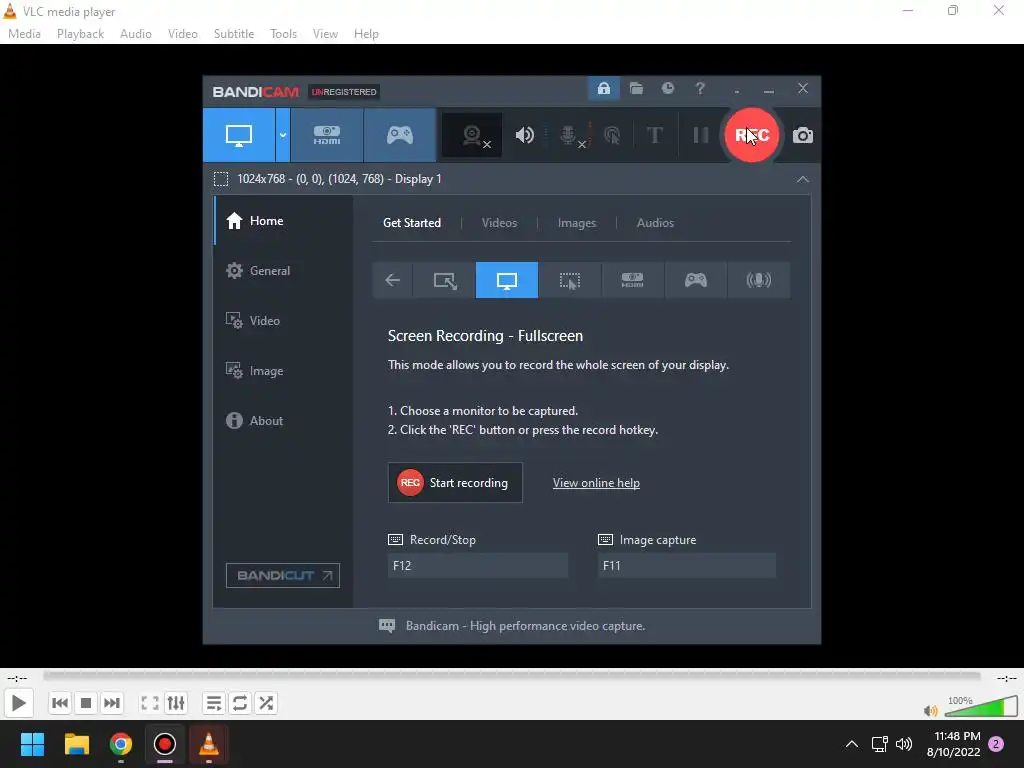Toggle VLC playlist button
Viewport: 1024px width, 768px height.
(214, 703)
